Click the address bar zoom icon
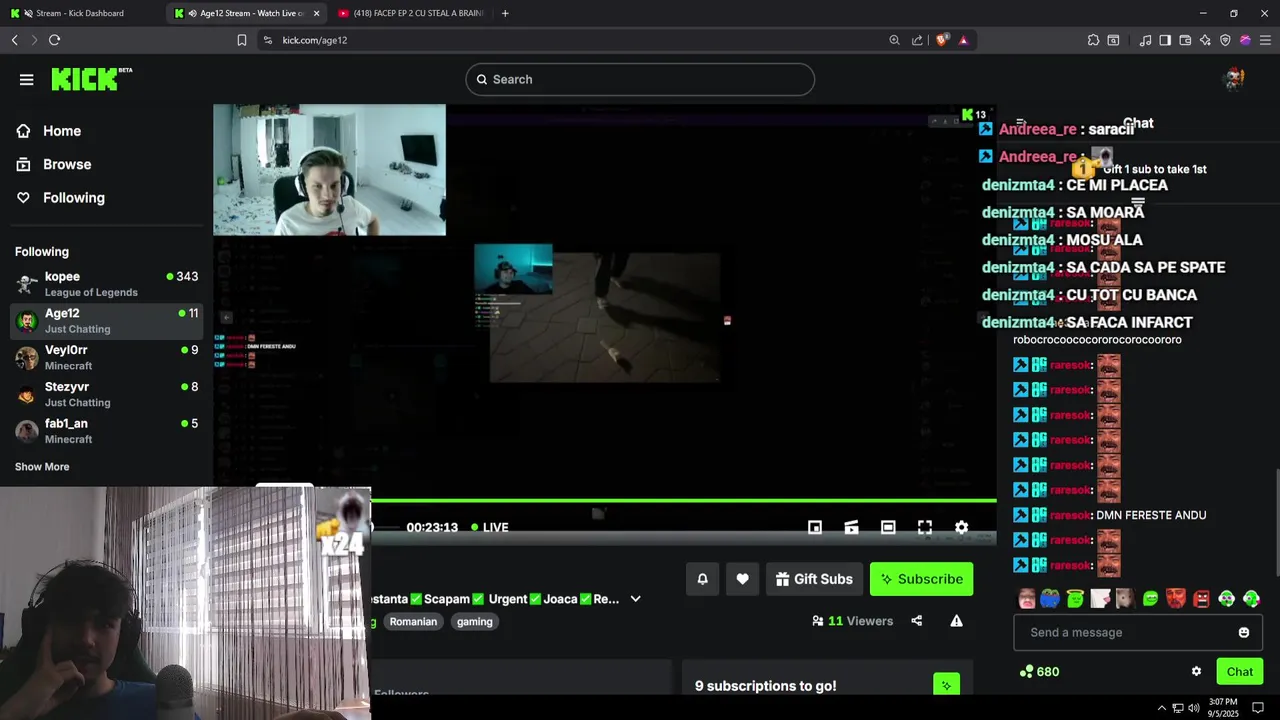 (894, 40)
